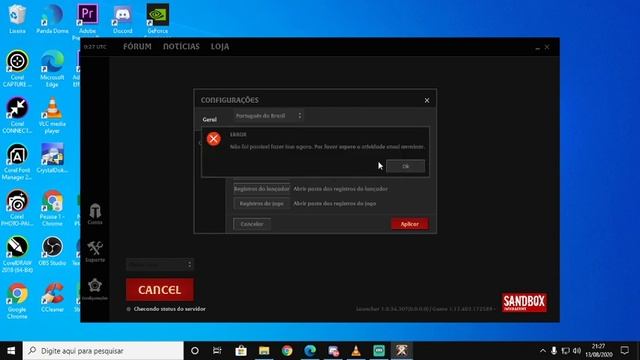Open VLC media player desktop shortcut
This screenshot has height=360, width=640.
(x=52, y=115)
